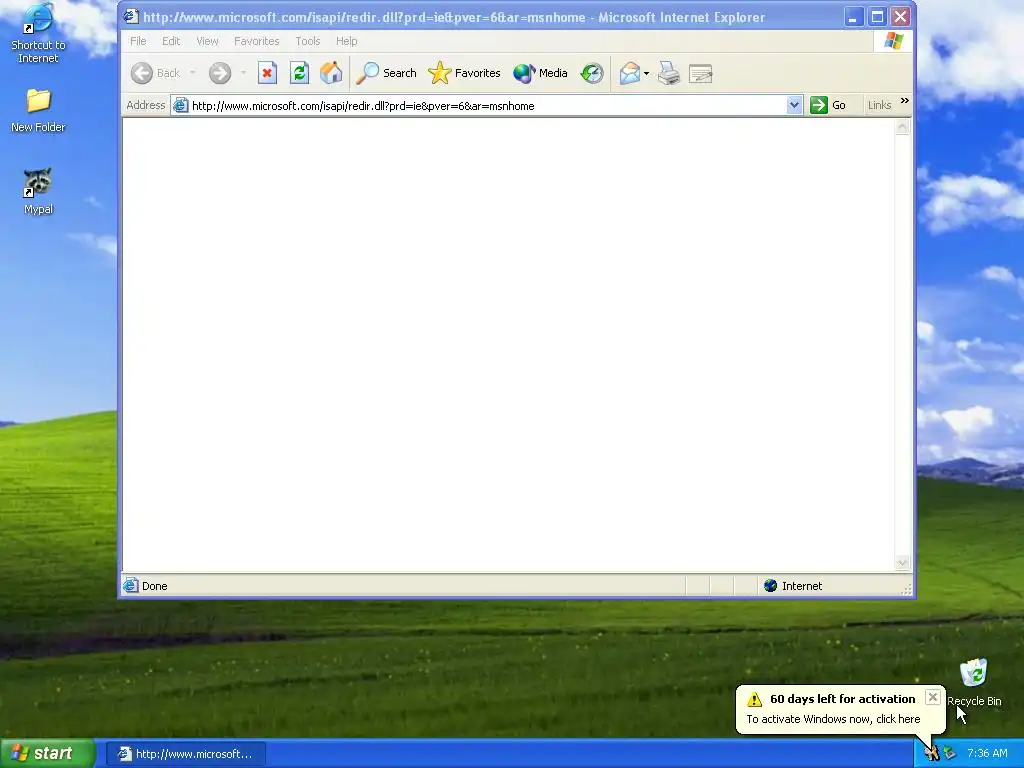Open the Help menu
Viewport: 1024px width, 768px height.
point(347,41)
